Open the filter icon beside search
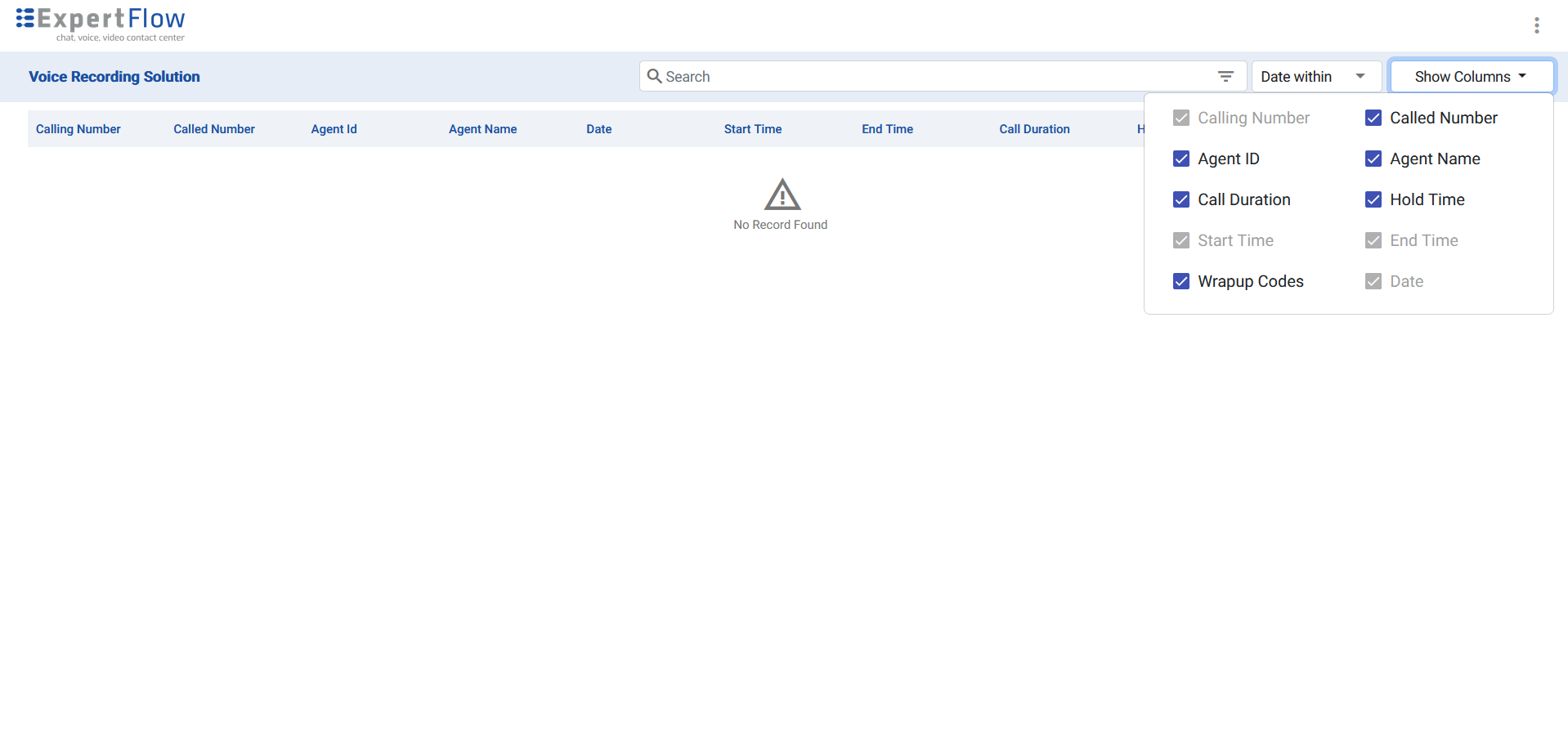 coord(1225,75)
